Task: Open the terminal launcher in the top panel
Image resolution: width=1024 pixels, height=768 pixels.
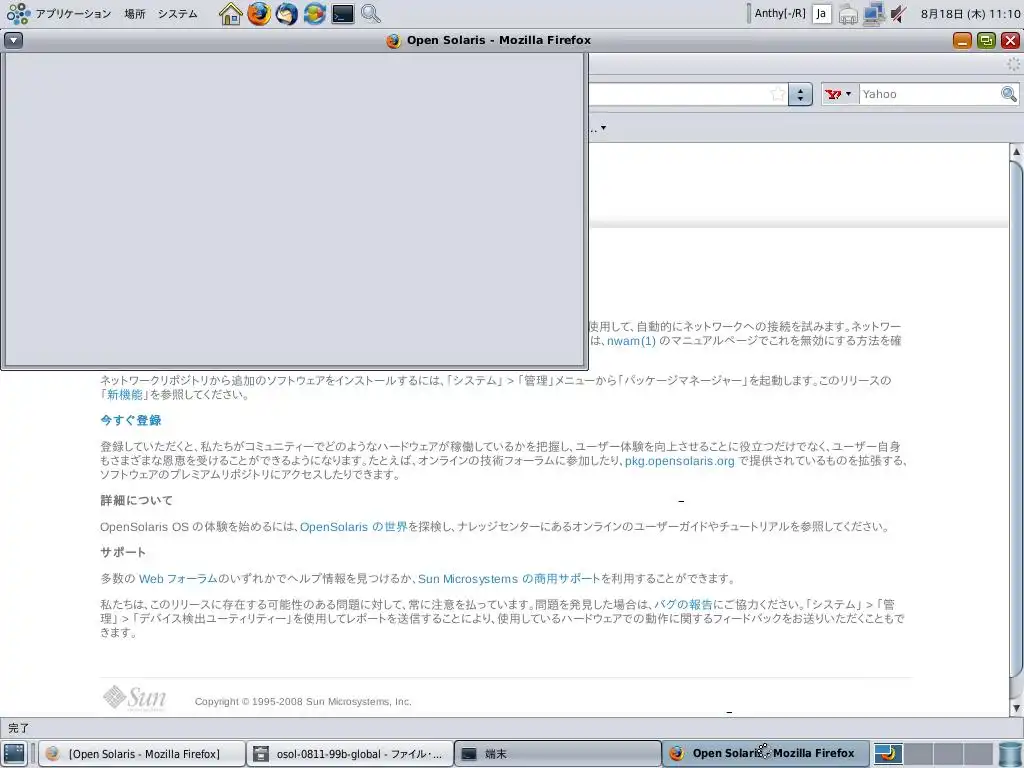Action: [x=343, y=14]
